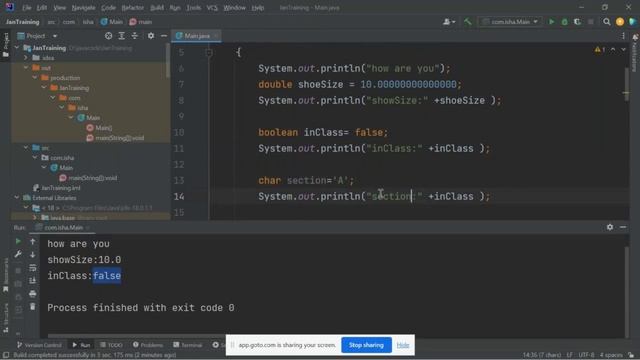640x360 pixels.
Task: Click the UTF-8 encoding in the status bar
Action: 587,355
